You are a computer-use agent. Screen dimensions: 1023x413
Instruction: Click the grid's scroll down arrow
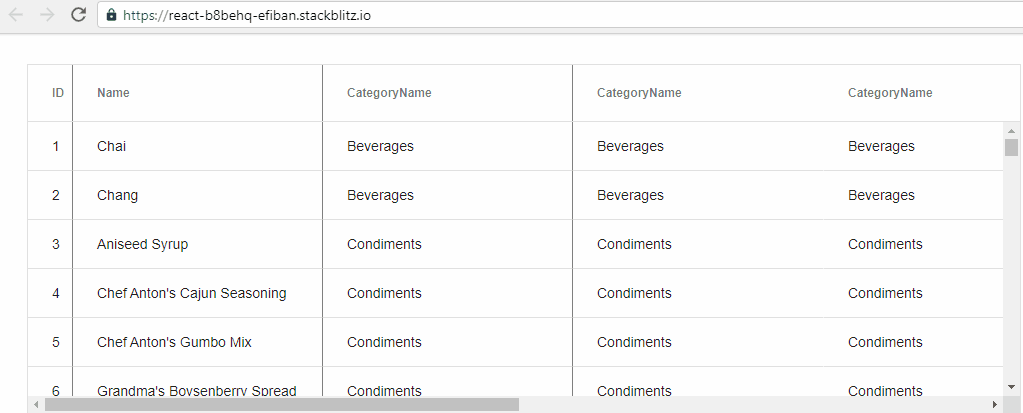[1011, 385]
